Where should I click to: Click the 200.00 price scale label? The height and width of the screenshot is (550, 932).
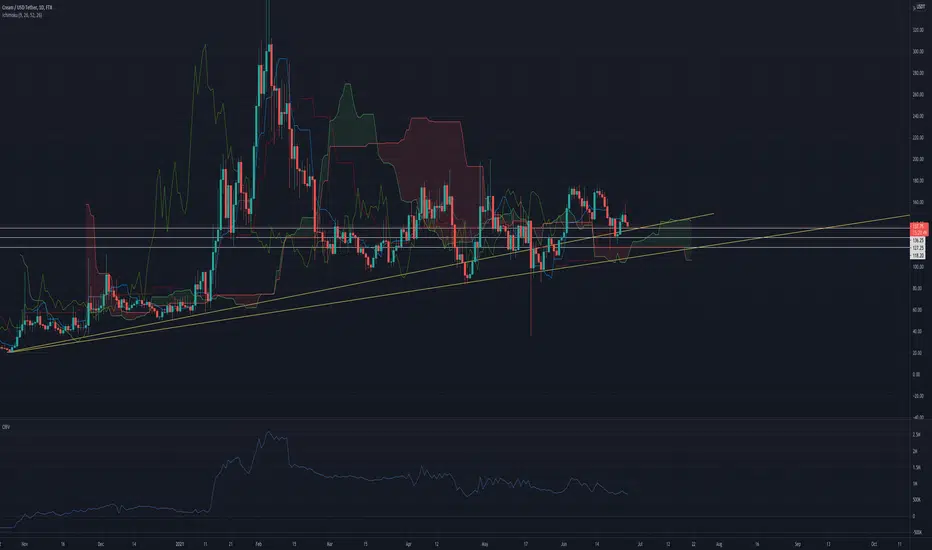tap(918, 159)
